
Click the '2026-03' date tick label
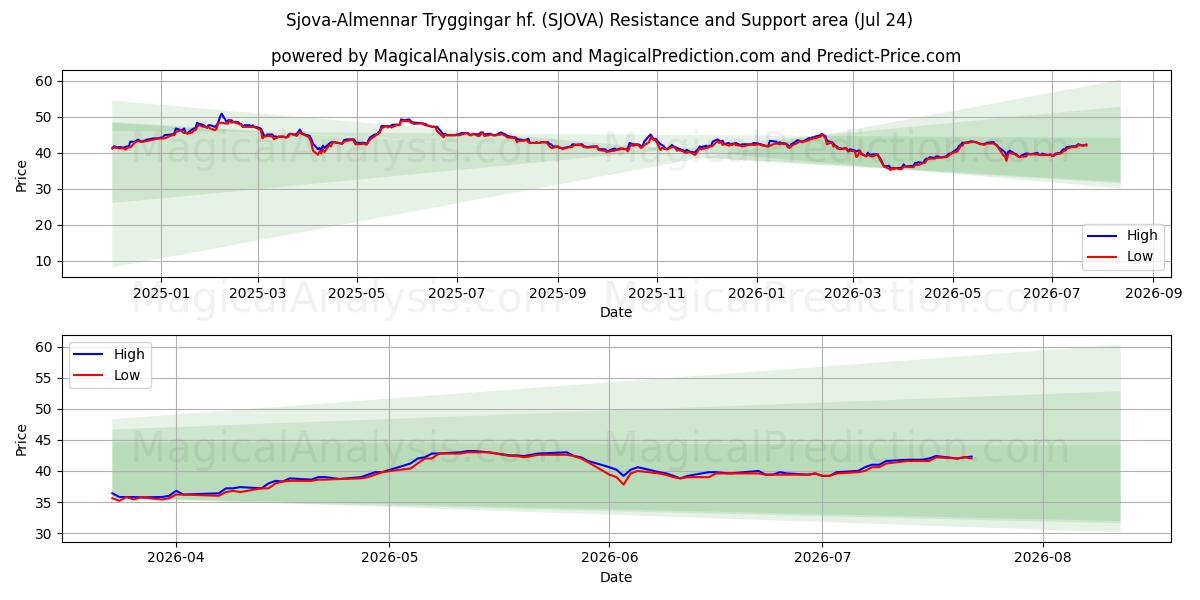click(853, 294)
